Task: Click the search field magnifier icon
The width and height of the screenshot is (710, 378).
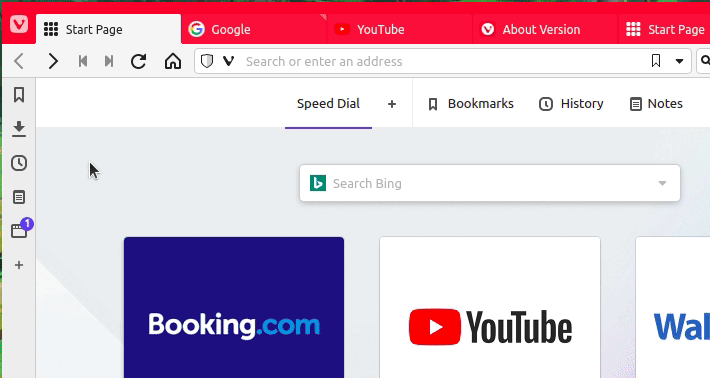Action: coord(705,60)
